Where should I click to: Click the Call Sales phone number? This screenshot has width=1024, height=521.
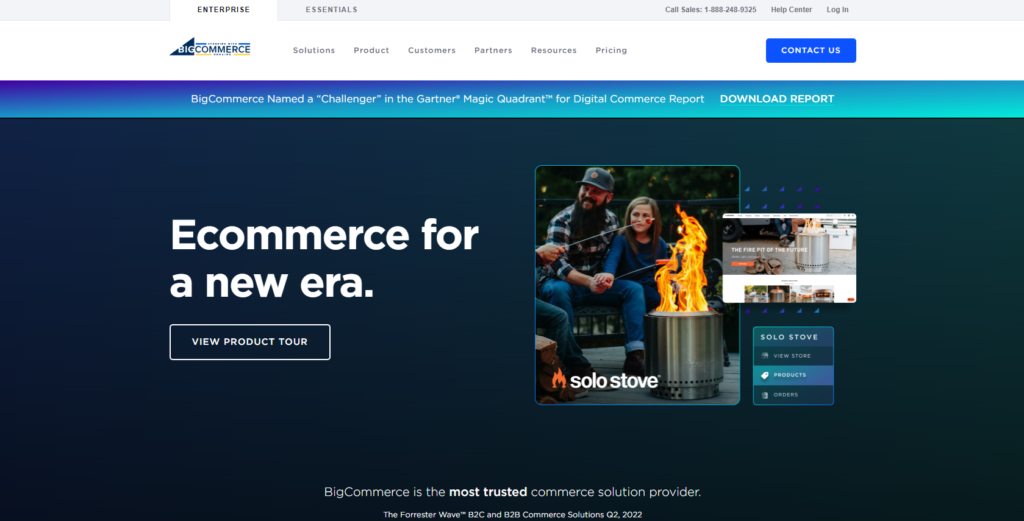pyautogui.click(x=711, y=10)
